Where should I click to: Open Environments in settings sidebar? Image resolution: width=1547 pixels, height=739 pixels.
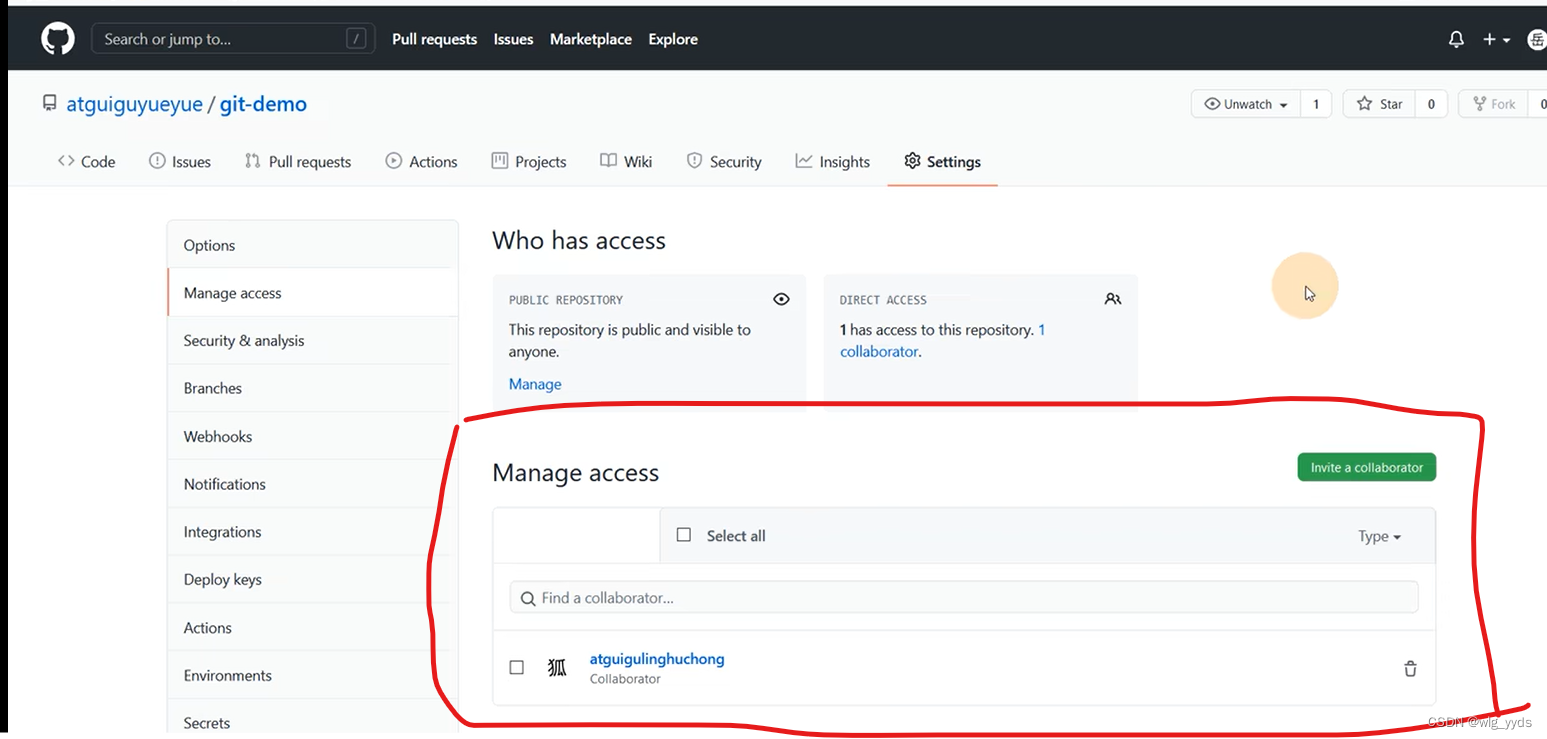(x=313, y=675)
